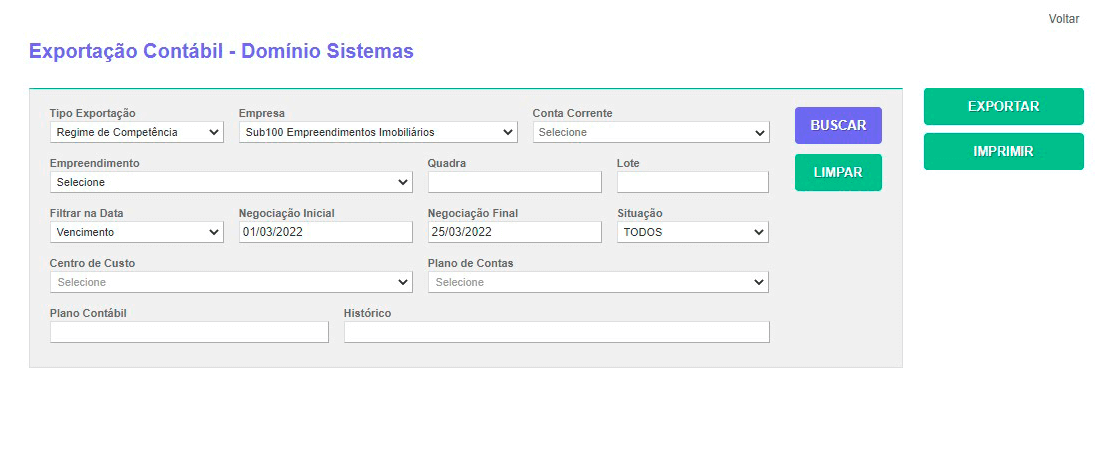Click the Histórico text field
Viewport: 1112px width, 449px height.
pyautogui.click(x=556, y=332)
